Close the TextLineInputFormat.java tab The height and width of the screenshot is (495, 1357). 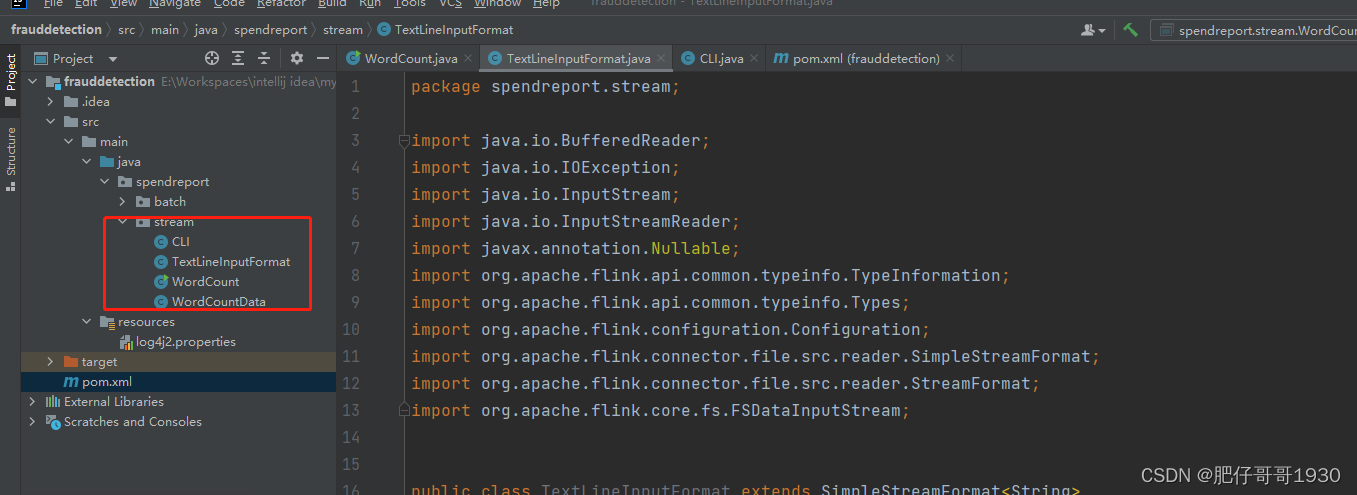pos(663,59)
